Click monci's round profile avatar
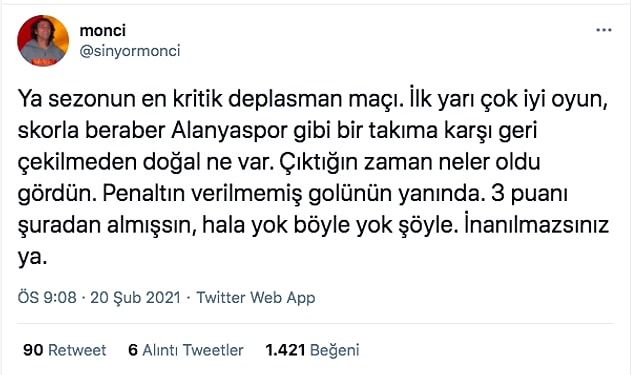 click(x=43, y=40)
